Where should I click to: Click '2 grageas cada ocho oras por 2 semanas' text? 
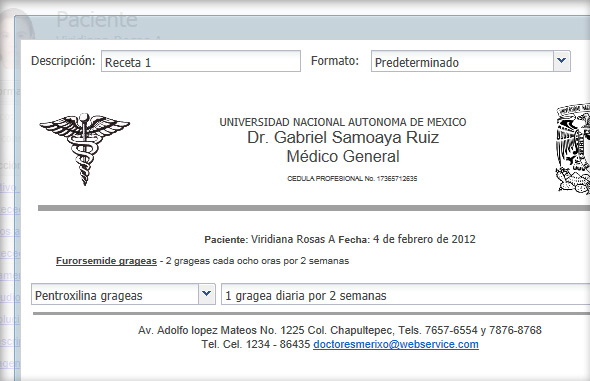pos(257,261)
